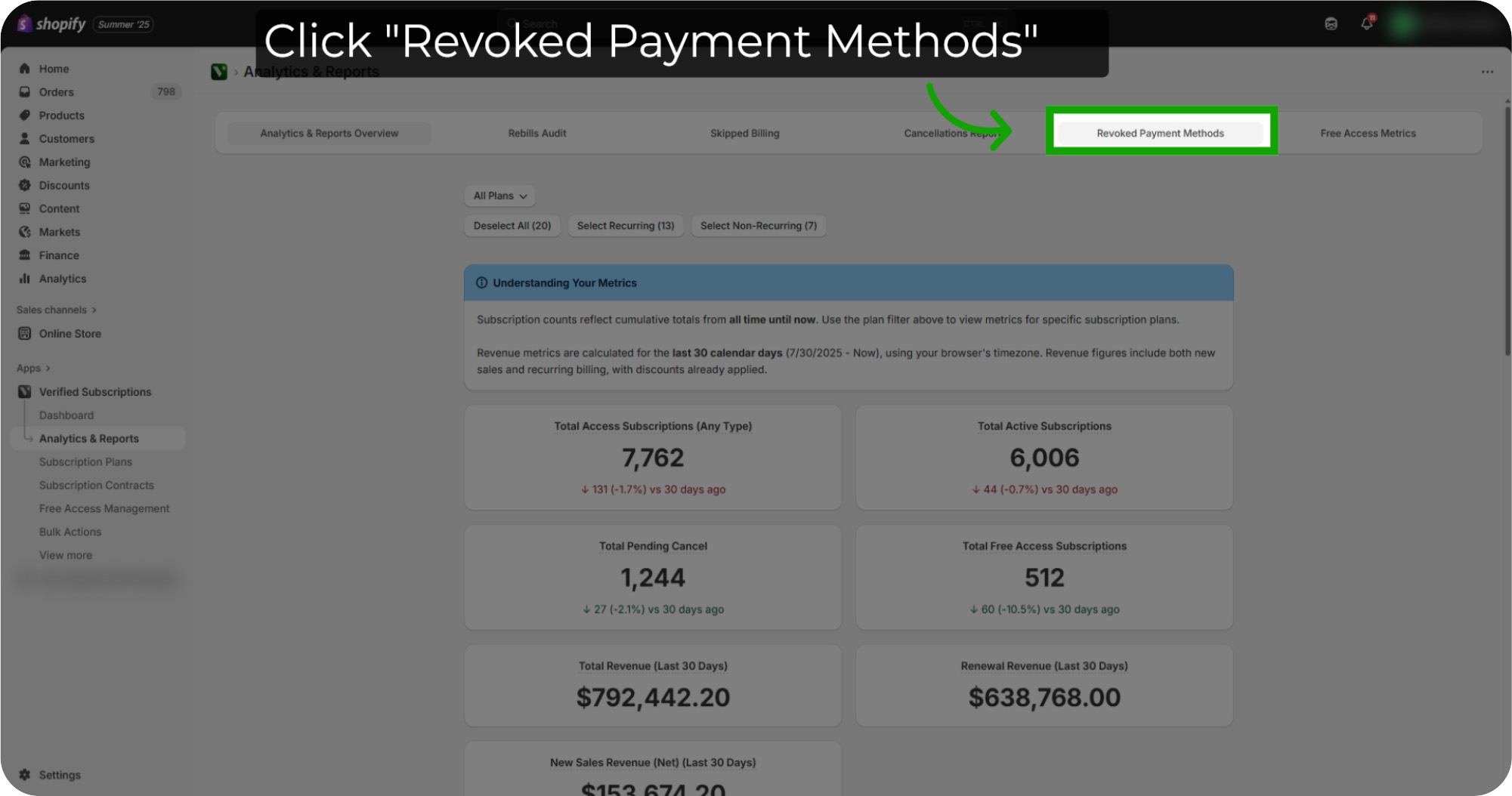The image size is (1512, 796).
Task: Click the Orders icon
Action: pyautogui.click(x=25, y=92)
